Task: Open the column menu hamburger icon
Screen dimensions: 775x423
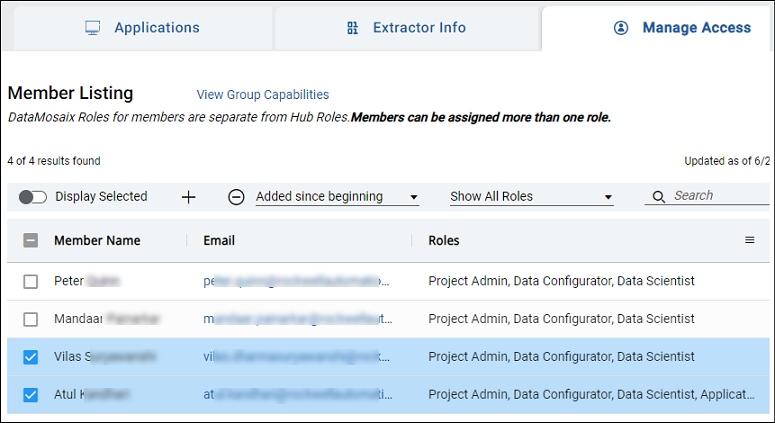Action: coord(750,240)
